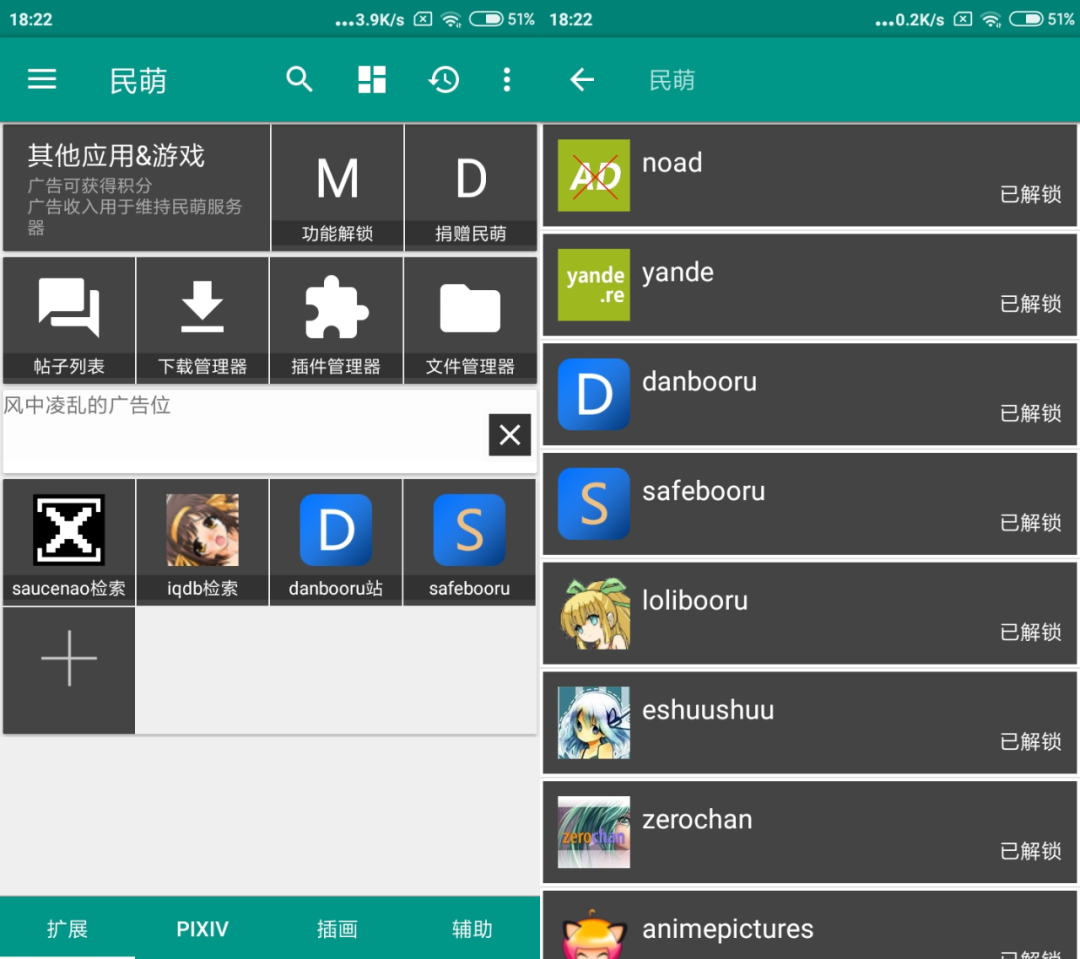
Task: Open 插件管理器 puzzle piece tile
Action: pyautogui.click(x=336, y=320)
